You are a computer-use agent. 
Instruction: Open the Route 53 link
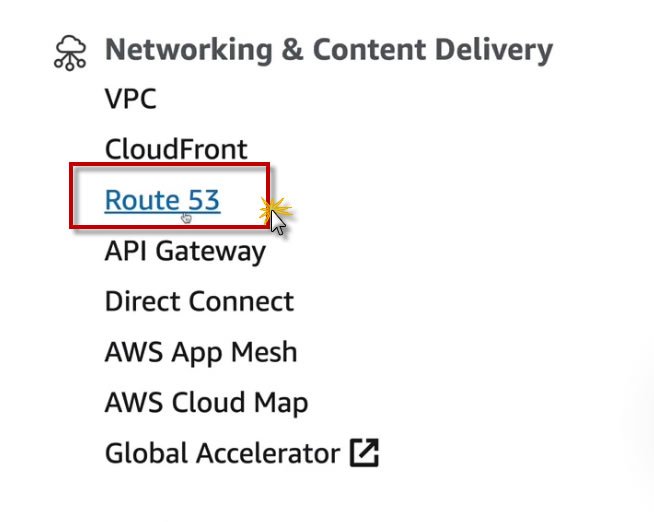(x=162, y=200)
